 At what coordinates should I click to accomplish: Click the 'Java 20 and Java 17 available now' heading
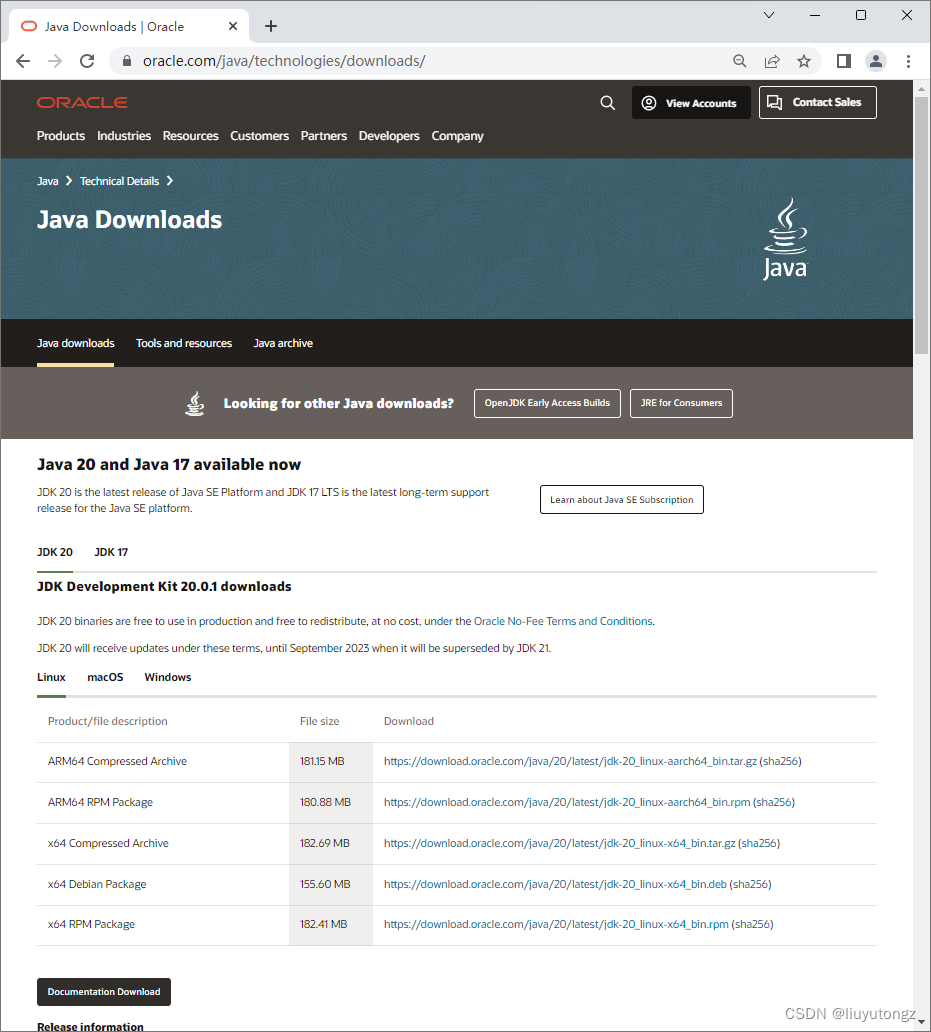click(169, 465)
